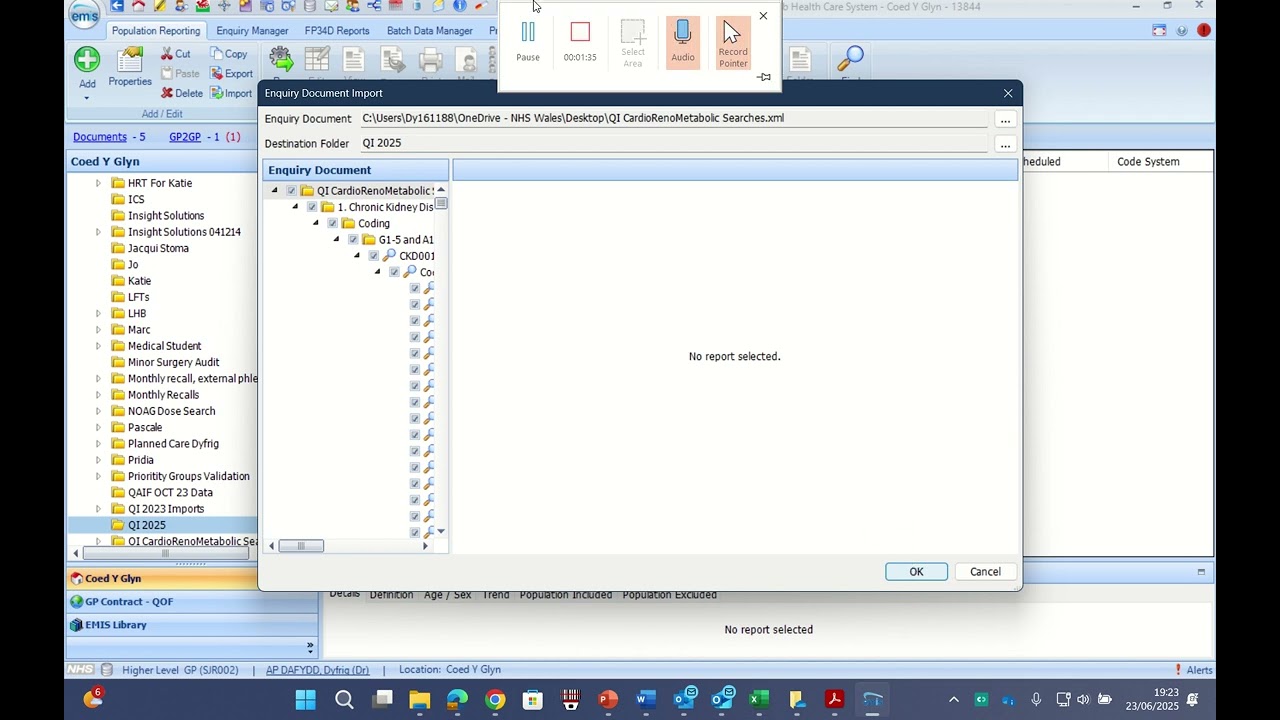Click the Documents - 5 link
The height and width of the screenshot is (720, 1280).
click(x=109, y=137)
